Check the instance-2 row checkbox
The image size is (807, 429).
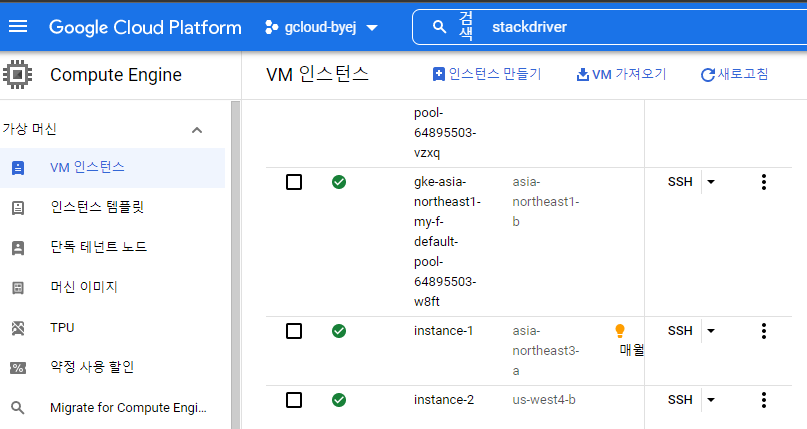point(294,400)
